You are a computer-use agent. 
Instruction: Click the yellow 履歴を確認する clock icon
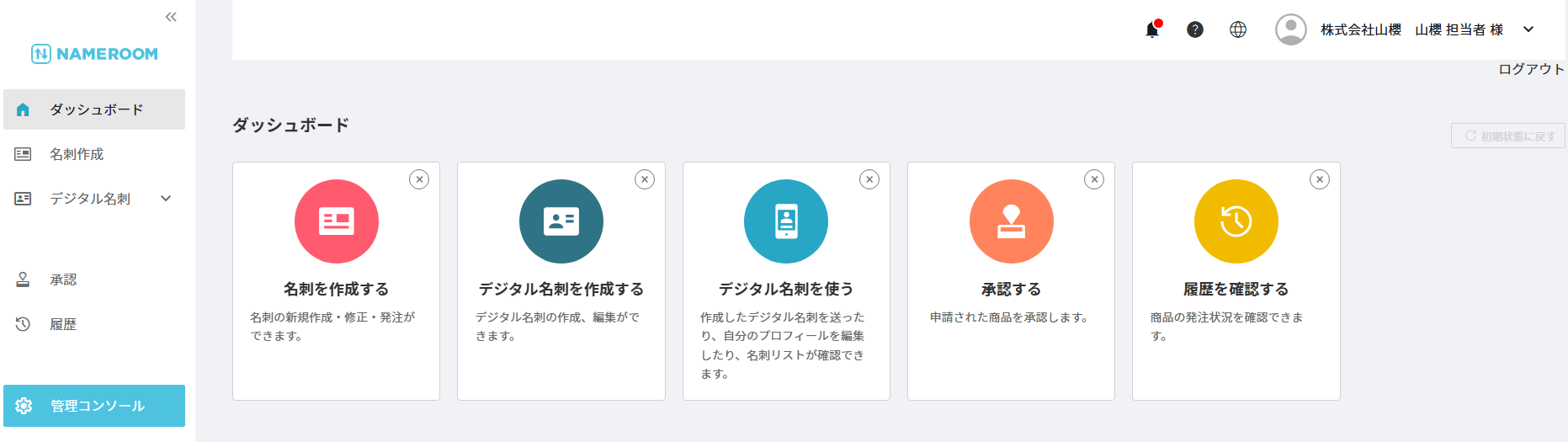(x=1236, y=221)
